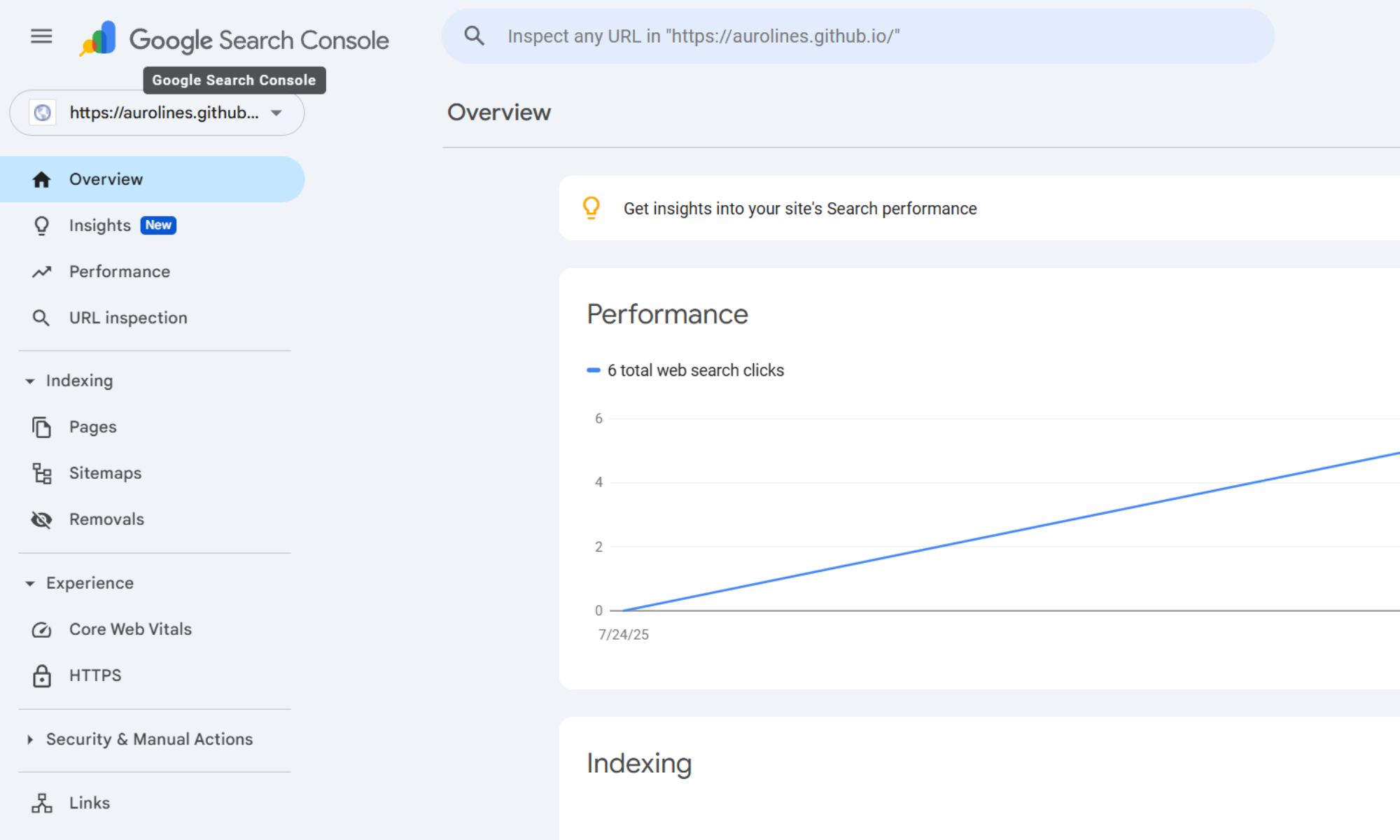
Task: Click the Links network icon
Action: (x=42, y=803)
